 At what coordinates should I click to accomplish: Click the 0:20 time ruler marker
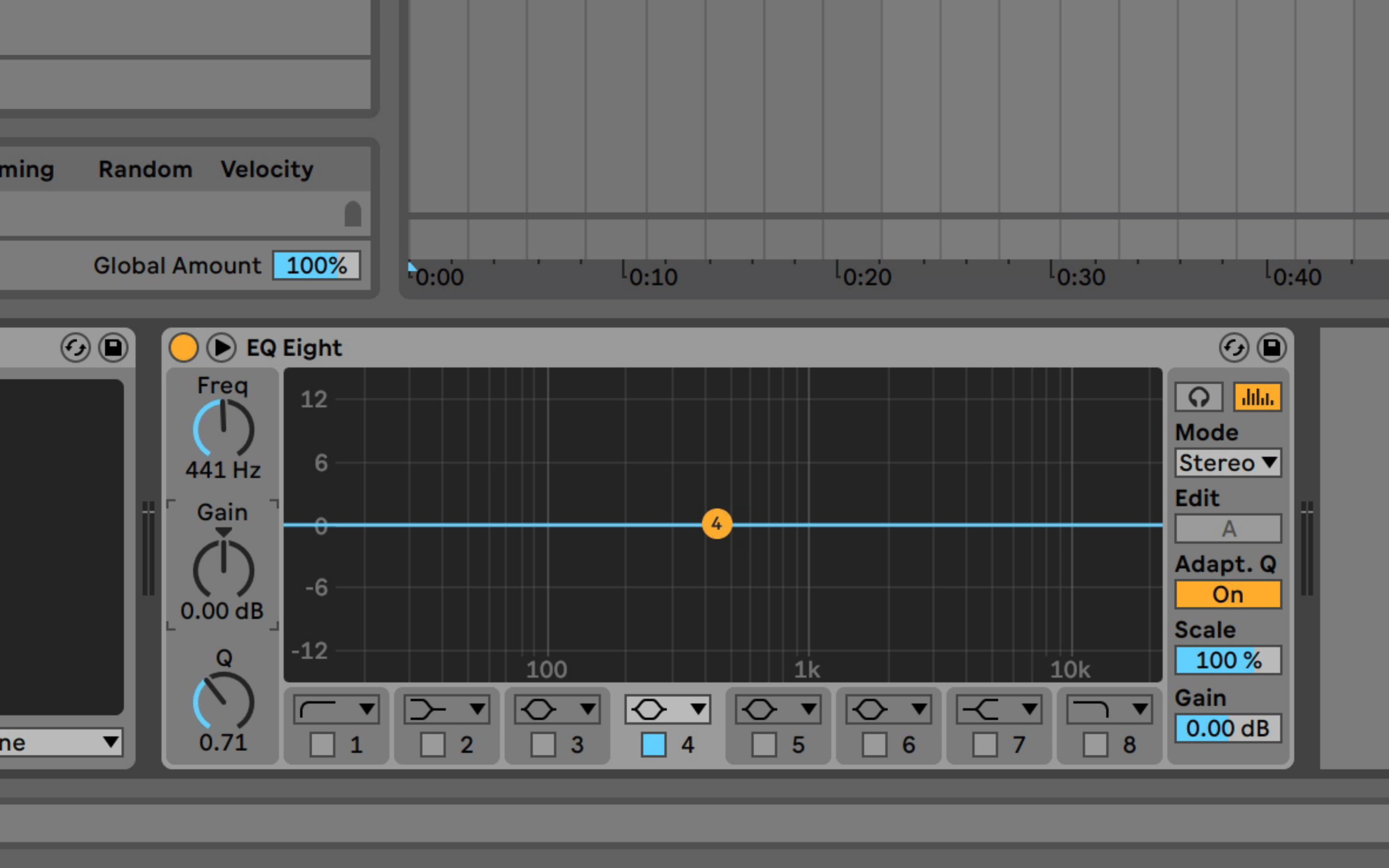pyautogui.click(x=867, y=277)
